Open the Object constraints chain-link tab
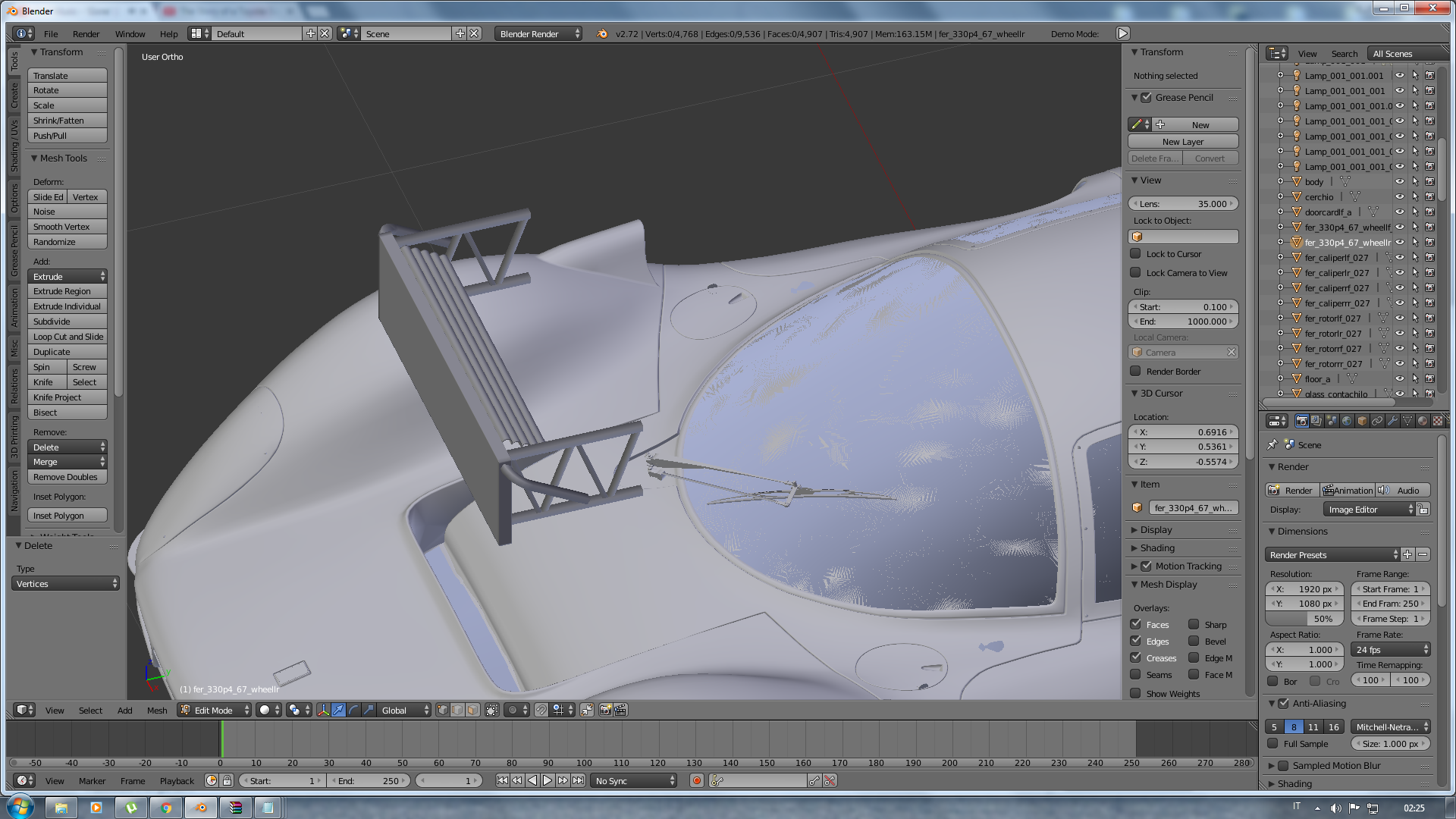Viewport: 1456px width, 819px height. [x=1377, y=421]
